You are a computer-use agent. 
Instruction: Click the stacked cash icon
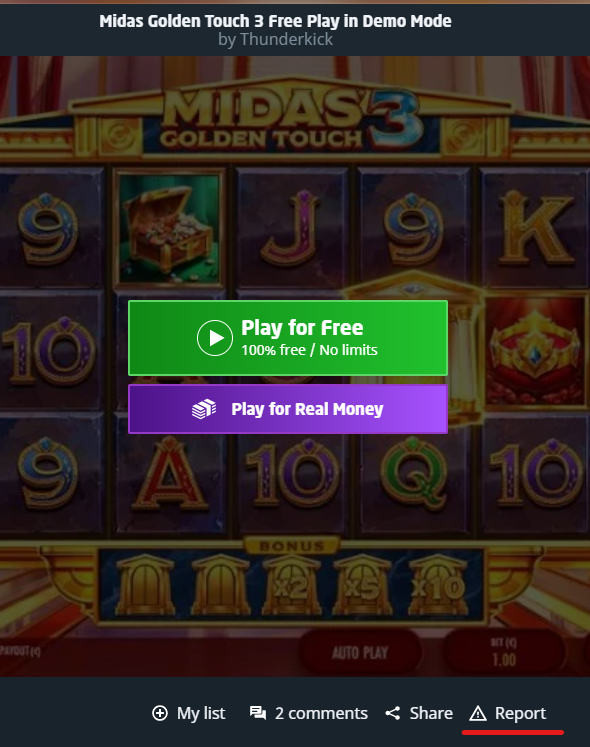click(x=204, y=409)
